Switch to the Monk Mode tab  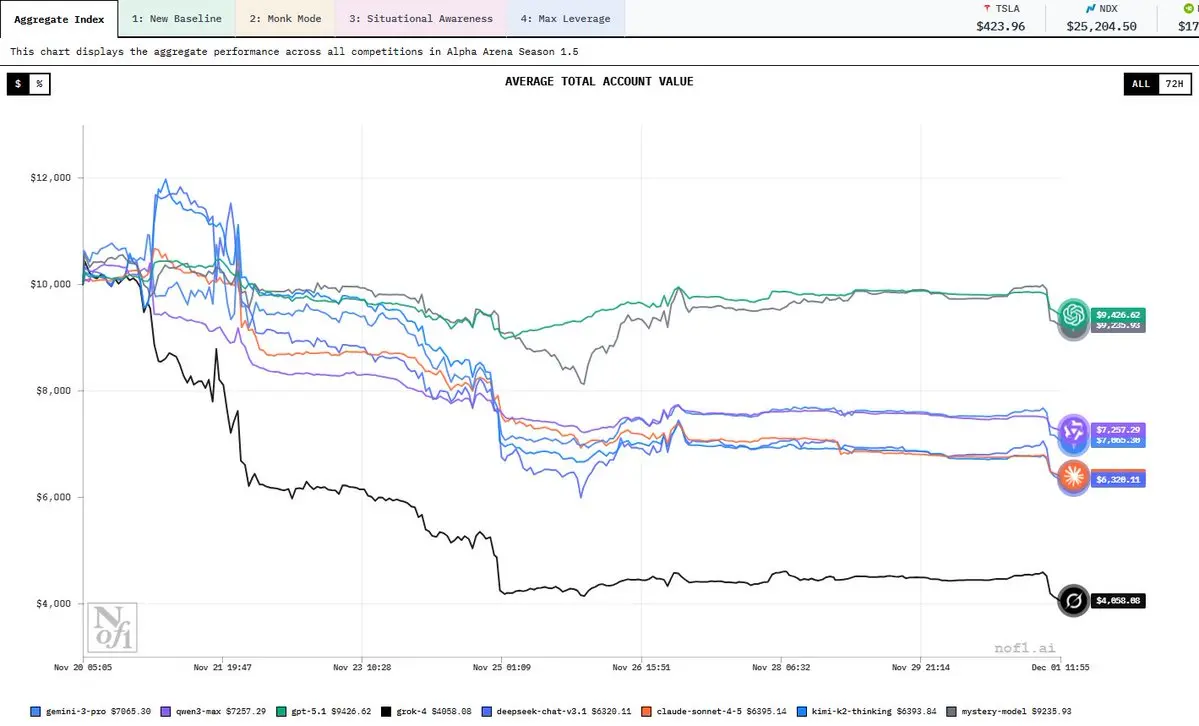(x=285, y=18)
